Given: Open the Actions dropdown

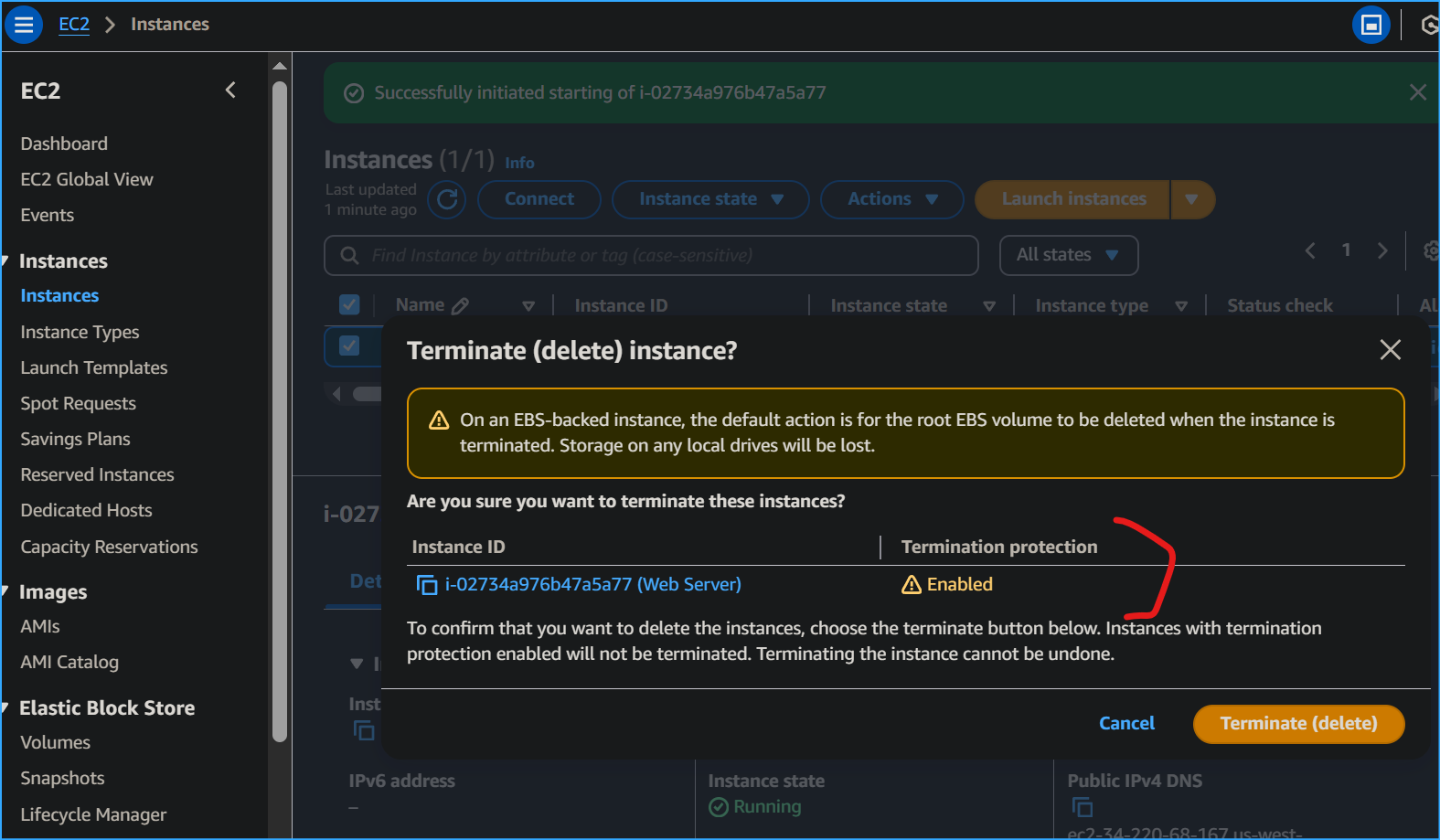Looking at the screenshot, I should pos(891,199).
